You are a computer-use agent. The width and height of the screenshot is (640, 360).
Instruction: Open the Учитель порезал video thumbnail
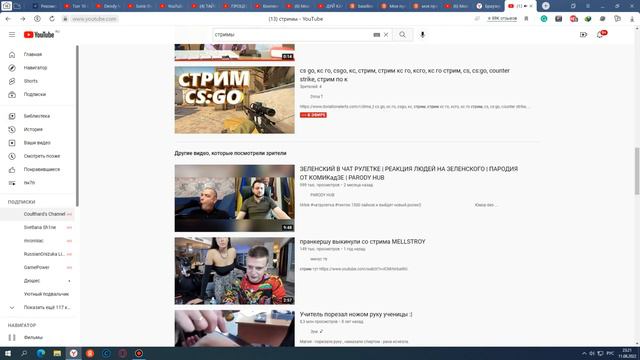click(x=235, y=329)
